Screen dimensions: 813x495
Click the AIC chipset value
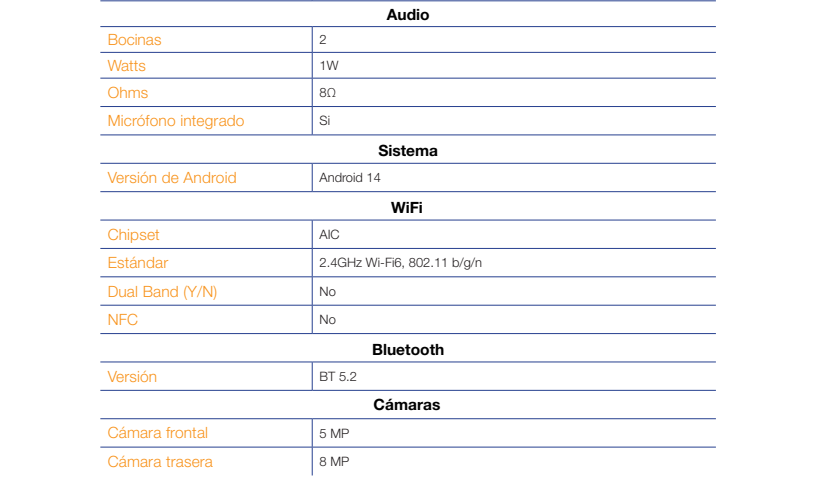tap(329, 235)
